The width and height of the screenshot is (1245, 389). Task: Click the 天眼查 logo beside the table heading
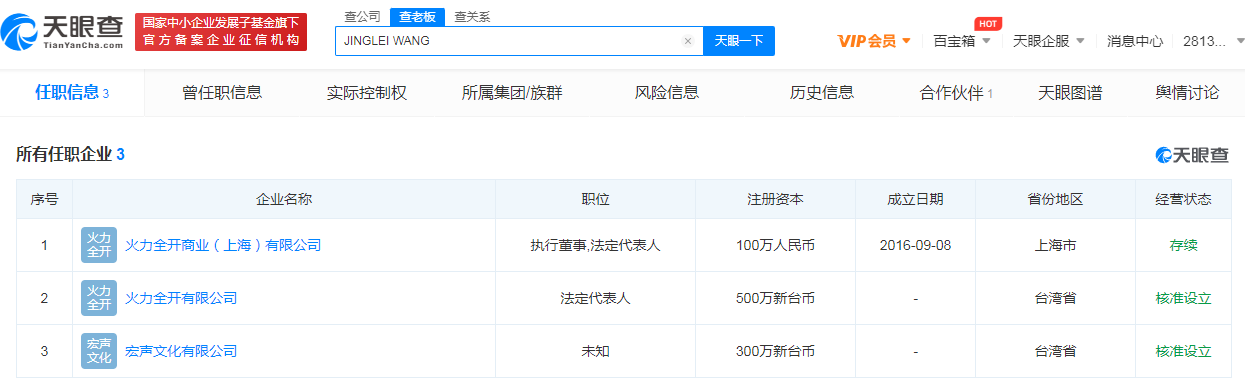point(1192,155)
